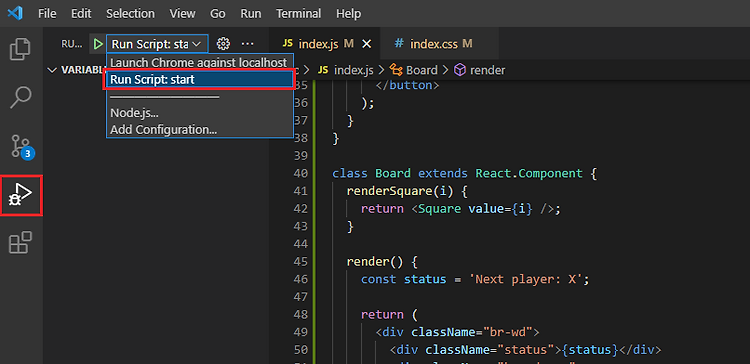Open the Run and Debug view
This screenshot has height=364, width=750.
click(x=22, y=195)
